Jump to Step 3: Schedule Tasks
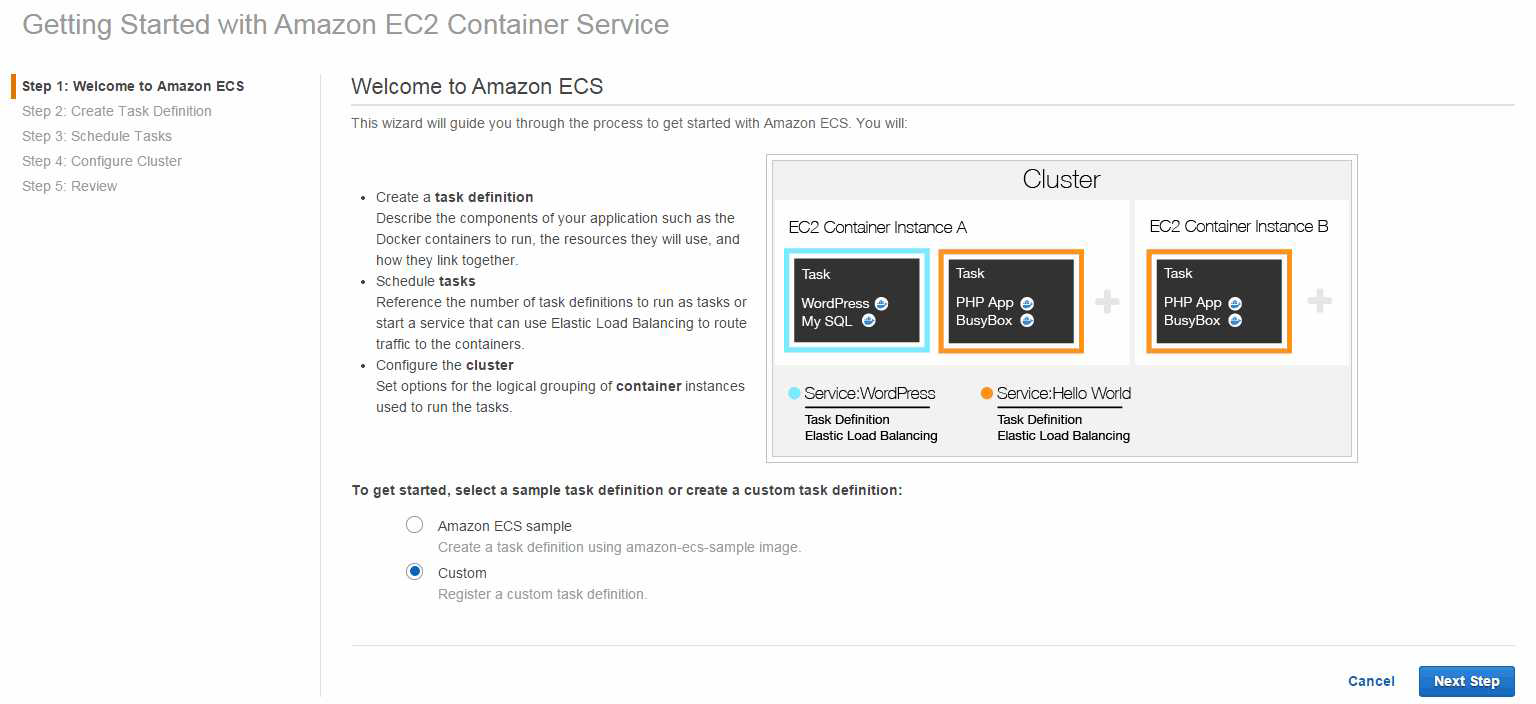Image resolution: width=1536 pixels, height=704 pixels. point(97,136)
